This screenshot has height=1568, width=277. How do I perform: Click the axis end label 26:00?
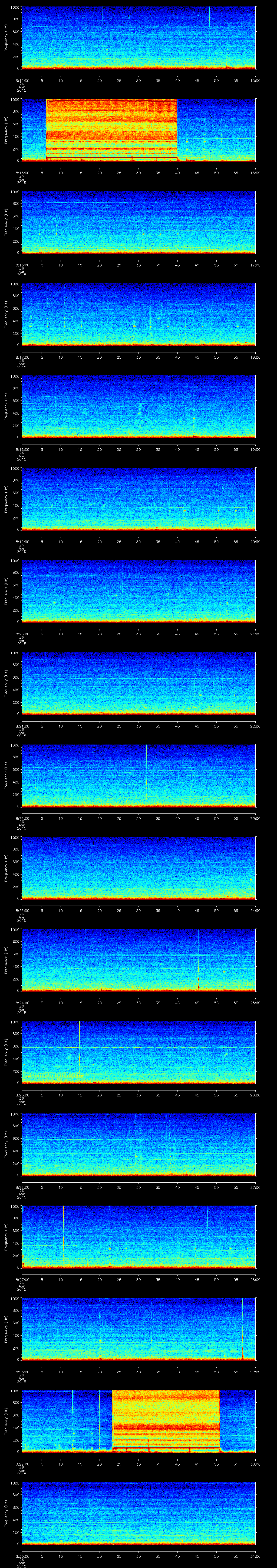click(x=255, y=1095)
